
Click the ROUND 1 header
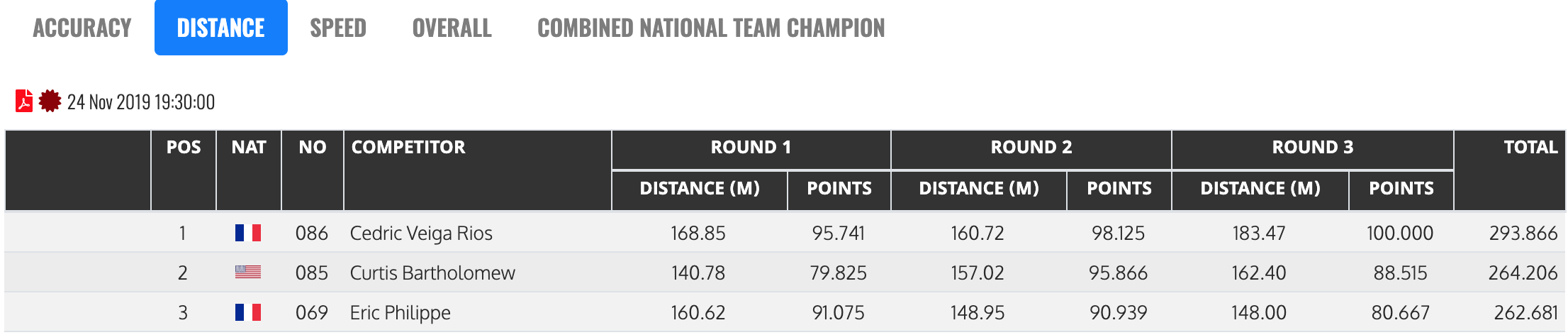coord(751,148)
